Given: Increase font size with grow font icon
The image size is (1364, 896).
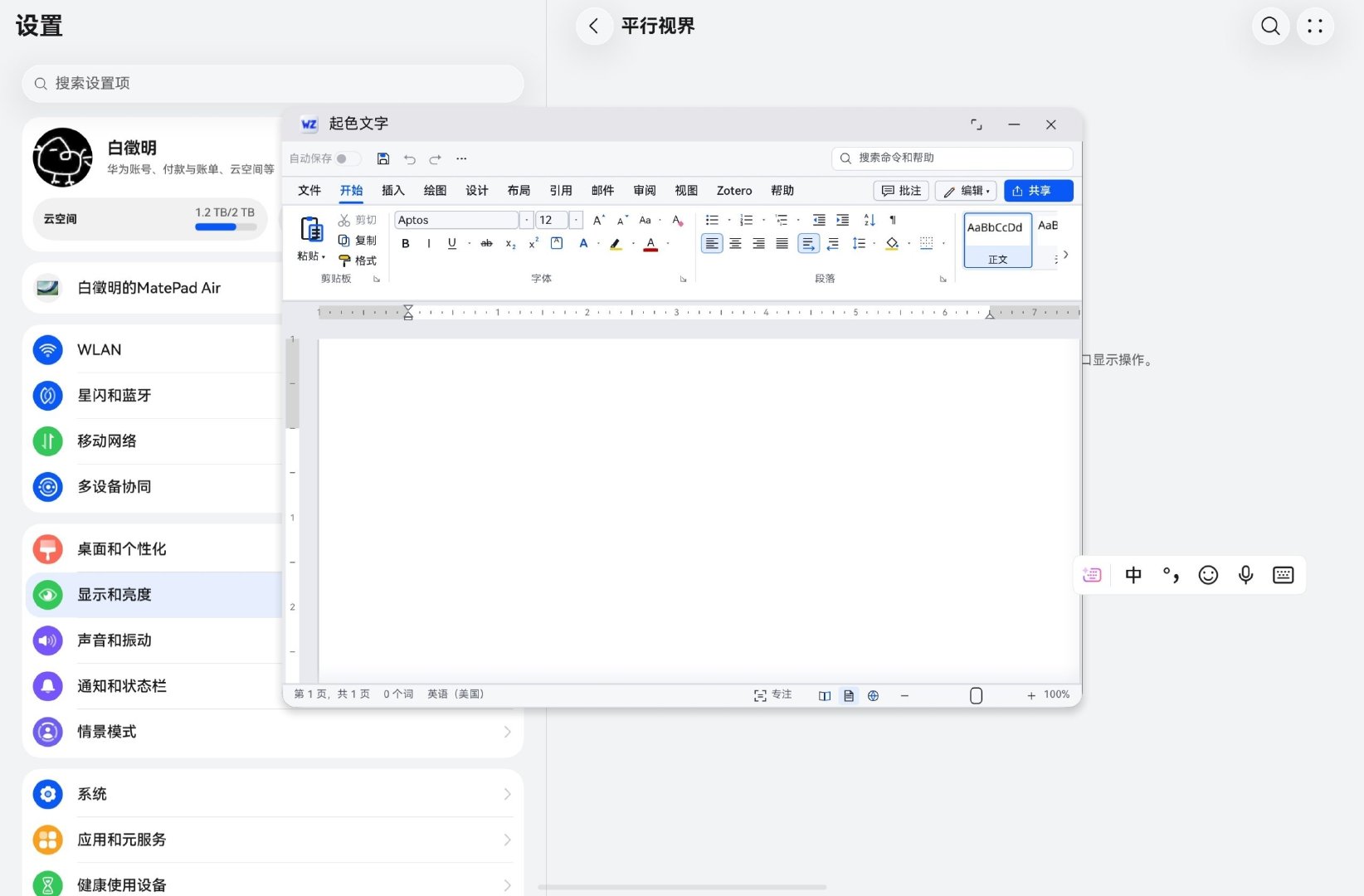Looking at the screenshot, I should pyautogui.click(x=598, y=220).
